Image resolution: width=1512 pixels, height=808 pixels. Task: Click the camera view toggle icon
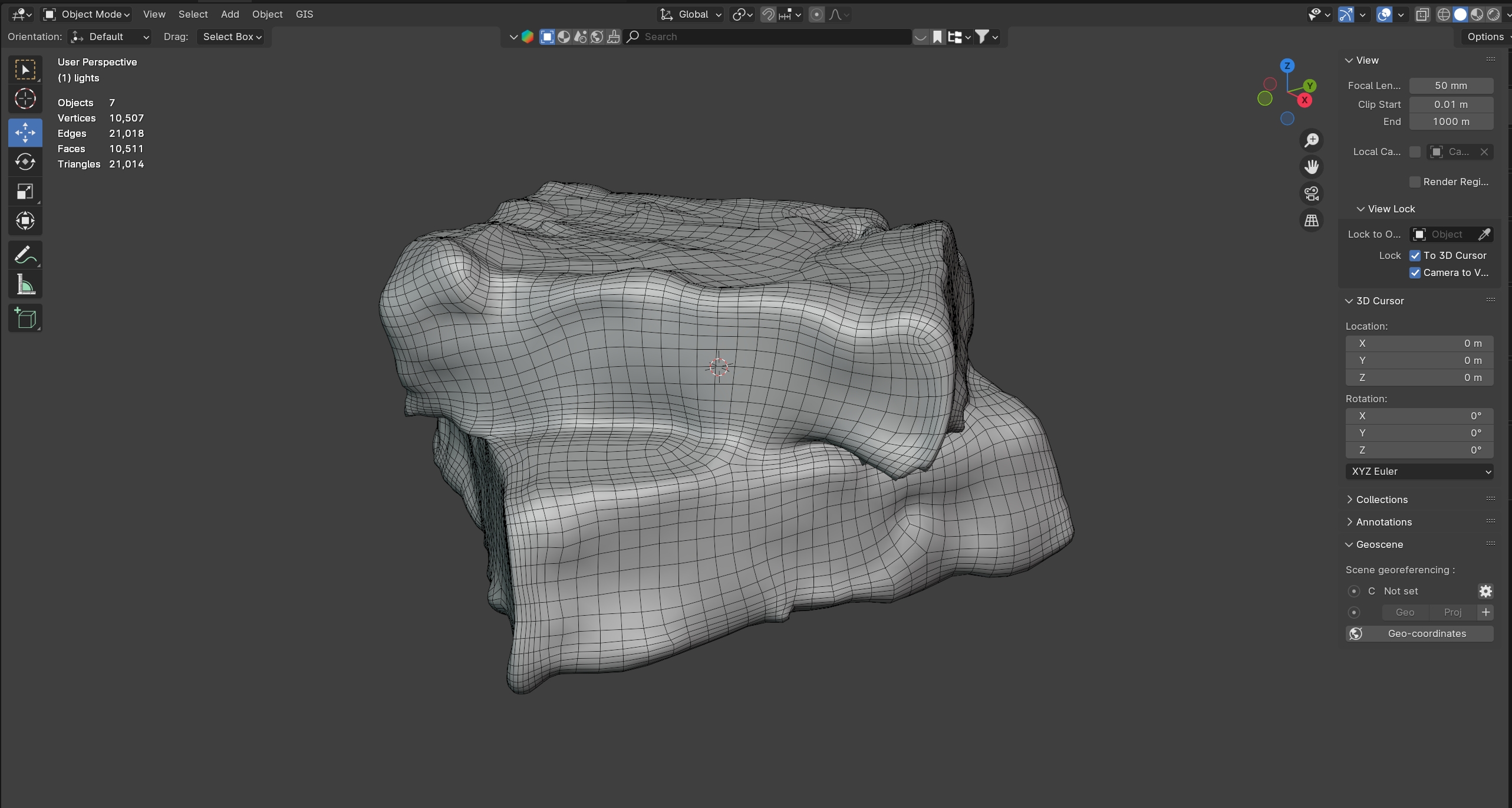1311,193
